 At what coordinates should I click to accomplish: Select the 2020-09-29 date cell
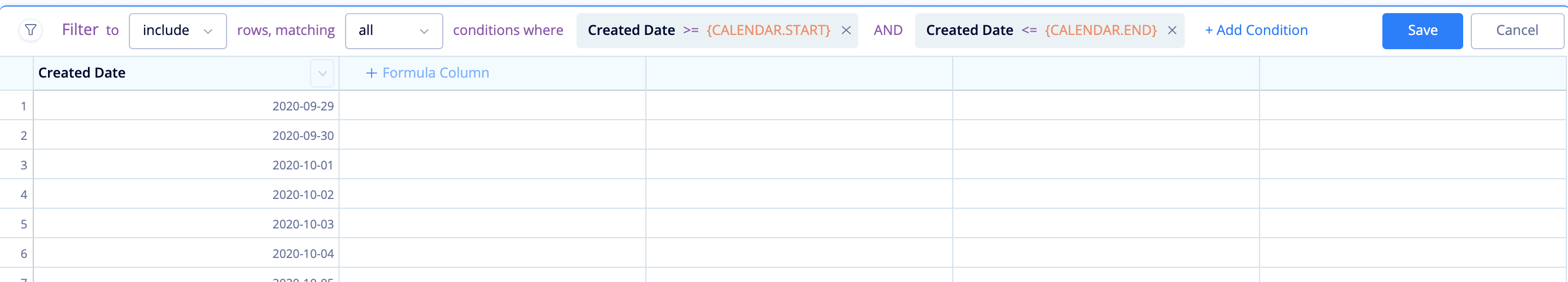click(186, 106)
